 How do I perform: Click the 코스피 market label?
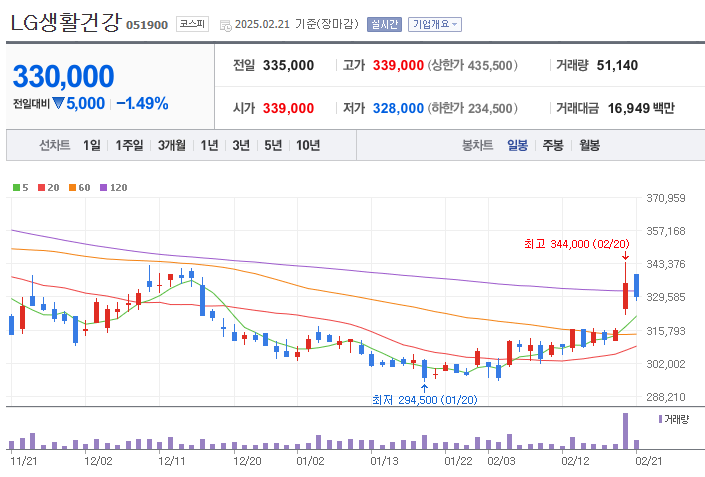(192, 24)
